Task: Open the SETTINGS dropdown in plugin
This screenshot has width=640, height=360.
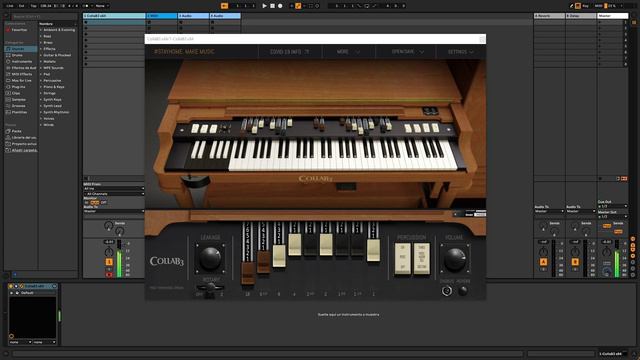Action: (x=461, y=52)
